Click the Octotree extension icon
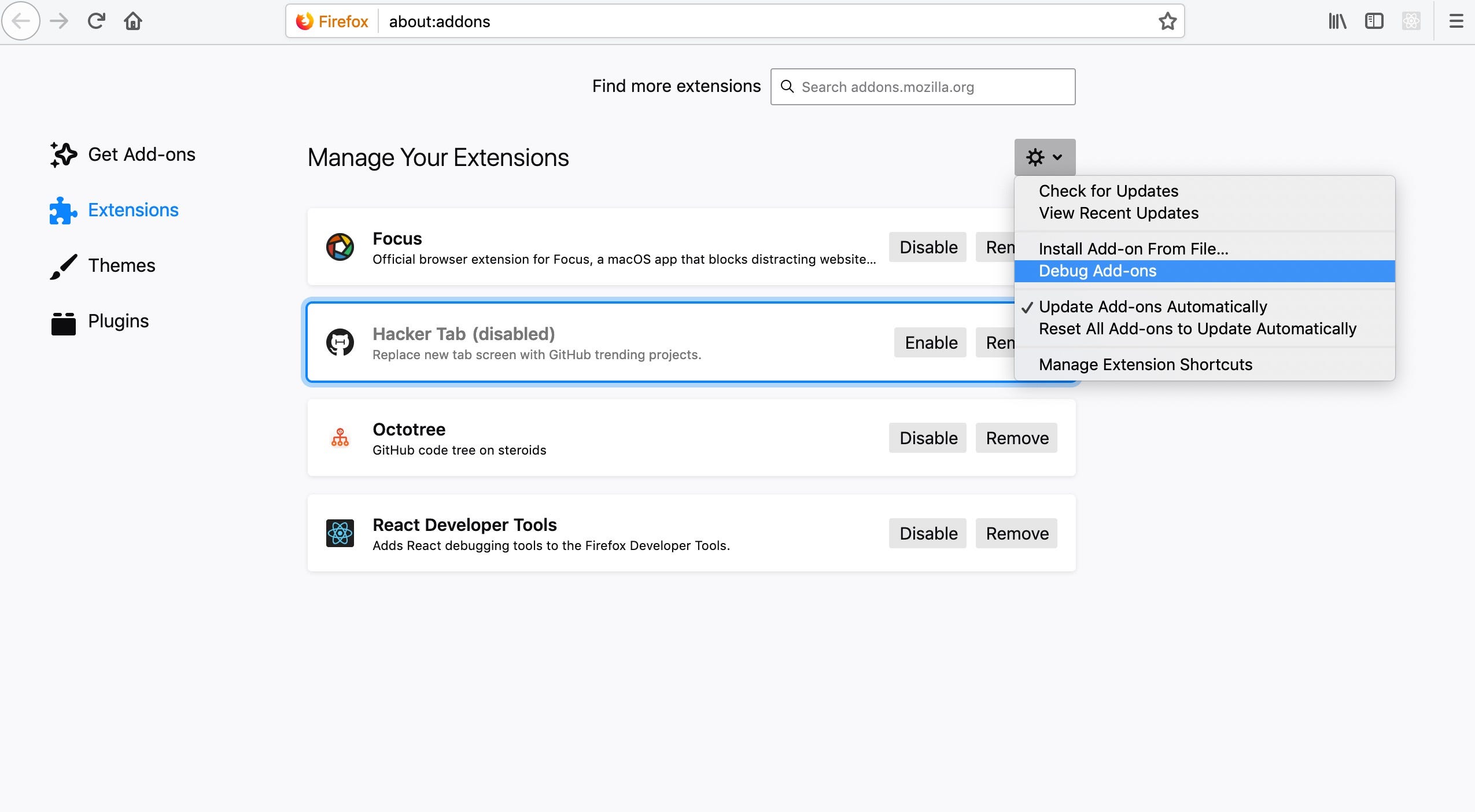Image resolution: width=1475 pixels, height=812 pixels. [x=340, y=438]
